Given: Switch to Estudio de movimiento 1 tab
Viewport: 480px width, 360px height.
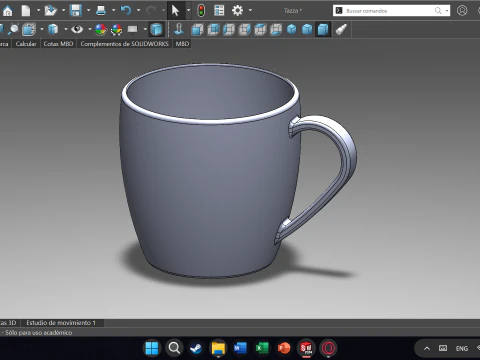Looking at the screenshot, I should coord(61,323).
